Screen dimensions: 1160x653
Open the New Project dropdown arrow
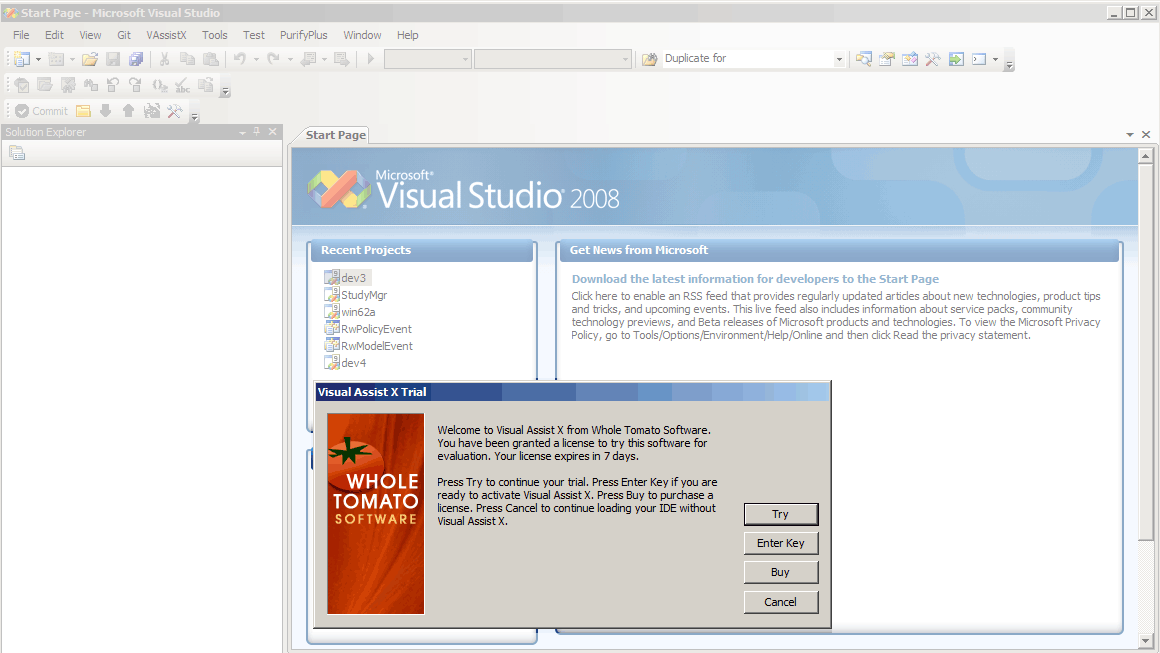(38, 59)
